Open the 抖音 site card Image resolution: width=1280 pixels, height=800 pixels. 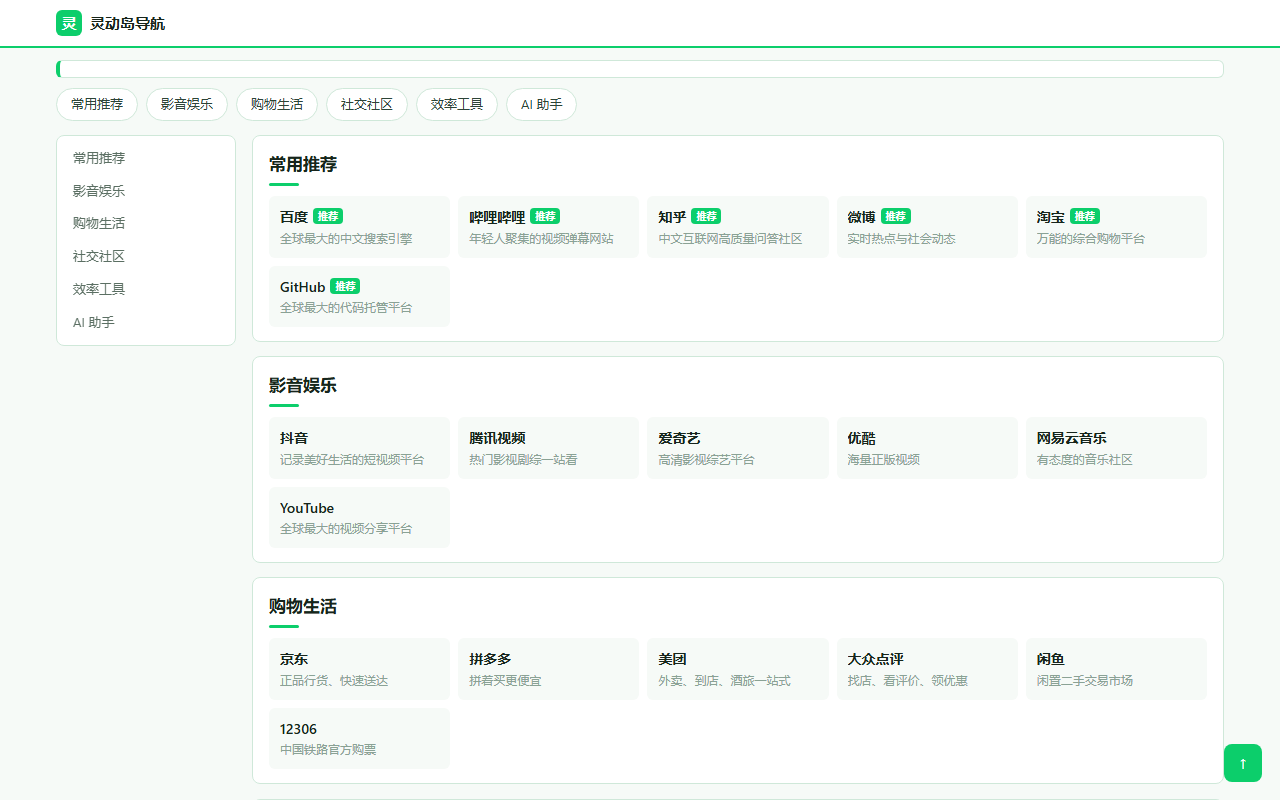pos(359,448)
